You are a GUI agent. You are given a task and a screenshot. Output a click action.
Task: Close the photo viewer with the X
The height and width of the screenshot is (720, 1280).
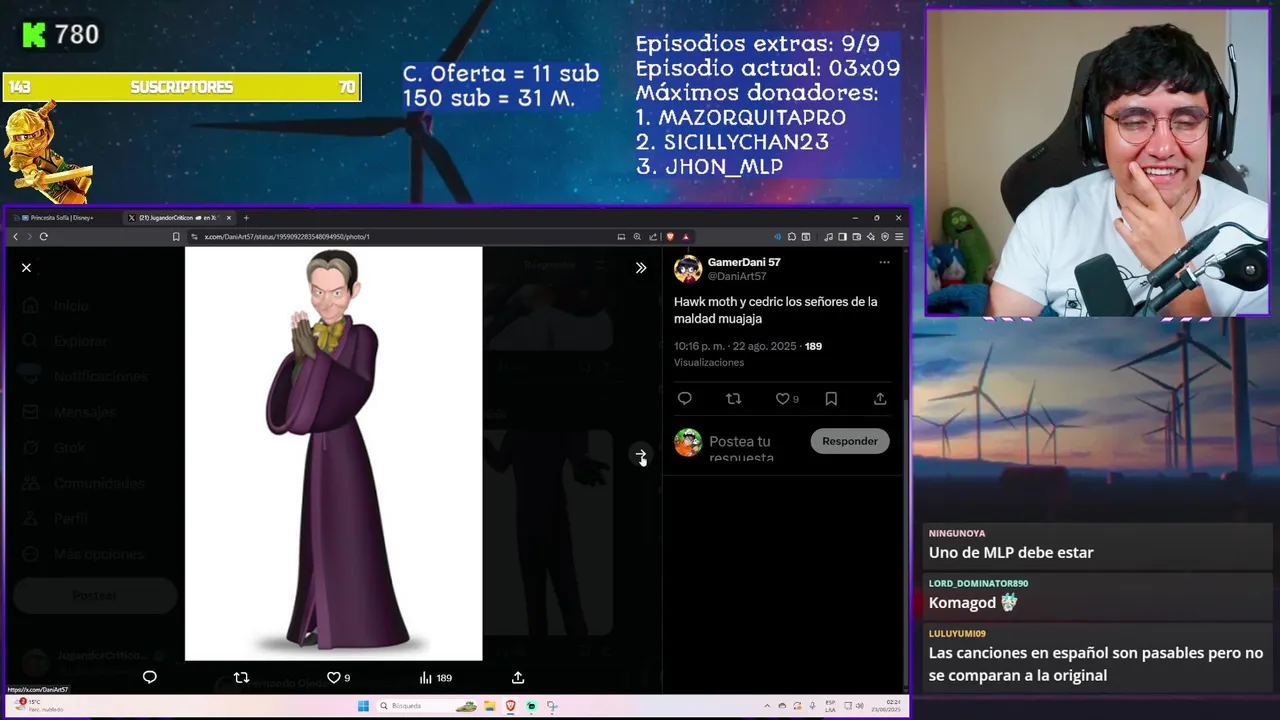point(26,267)
